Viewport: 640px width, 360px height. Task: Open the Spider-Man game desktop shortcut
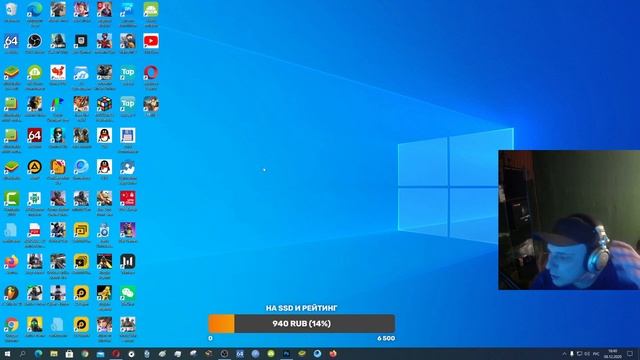[104, 41]
